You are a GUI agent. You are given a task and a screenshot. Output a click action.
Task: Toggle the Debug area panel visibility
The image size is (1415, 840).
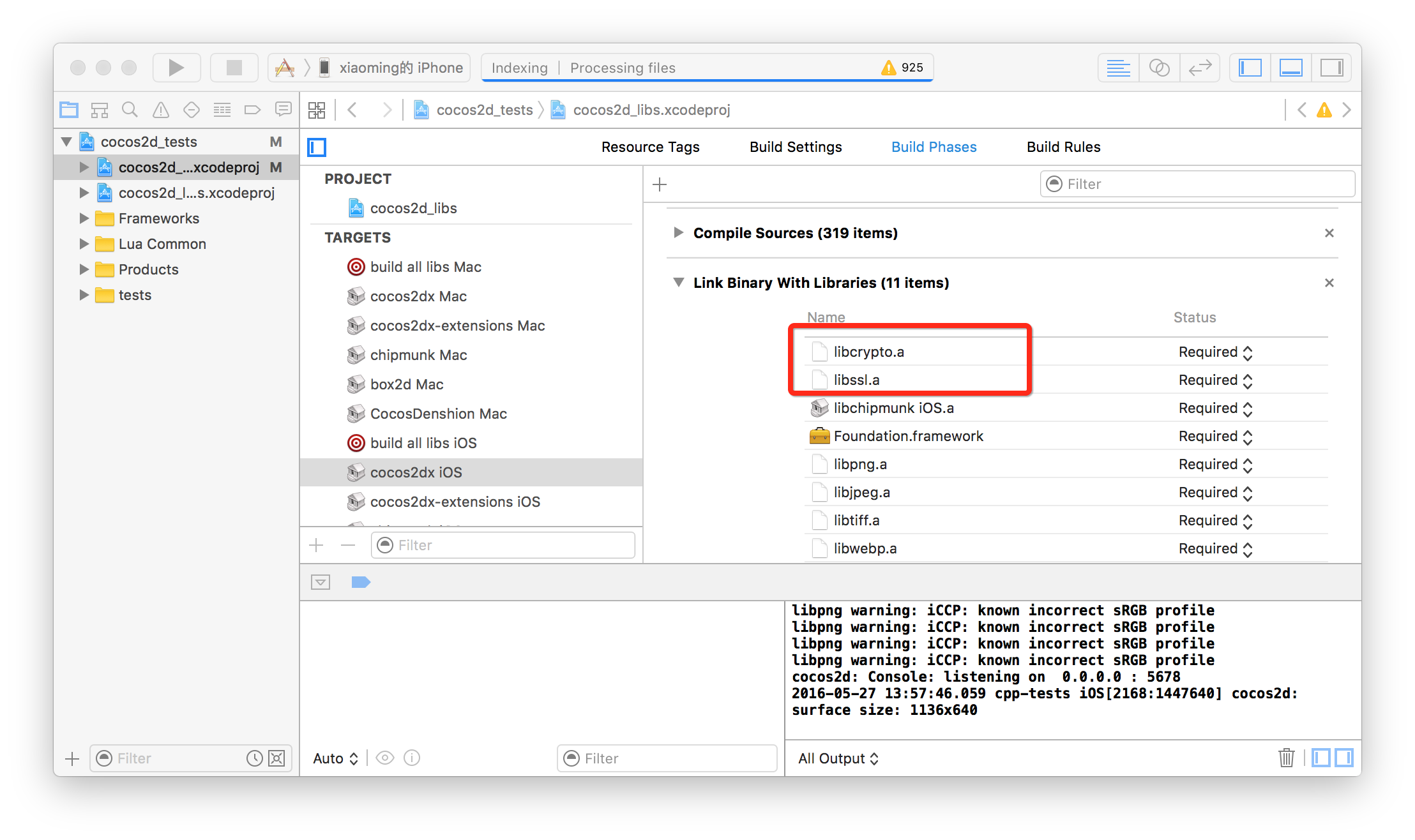tap(1290, 68)
